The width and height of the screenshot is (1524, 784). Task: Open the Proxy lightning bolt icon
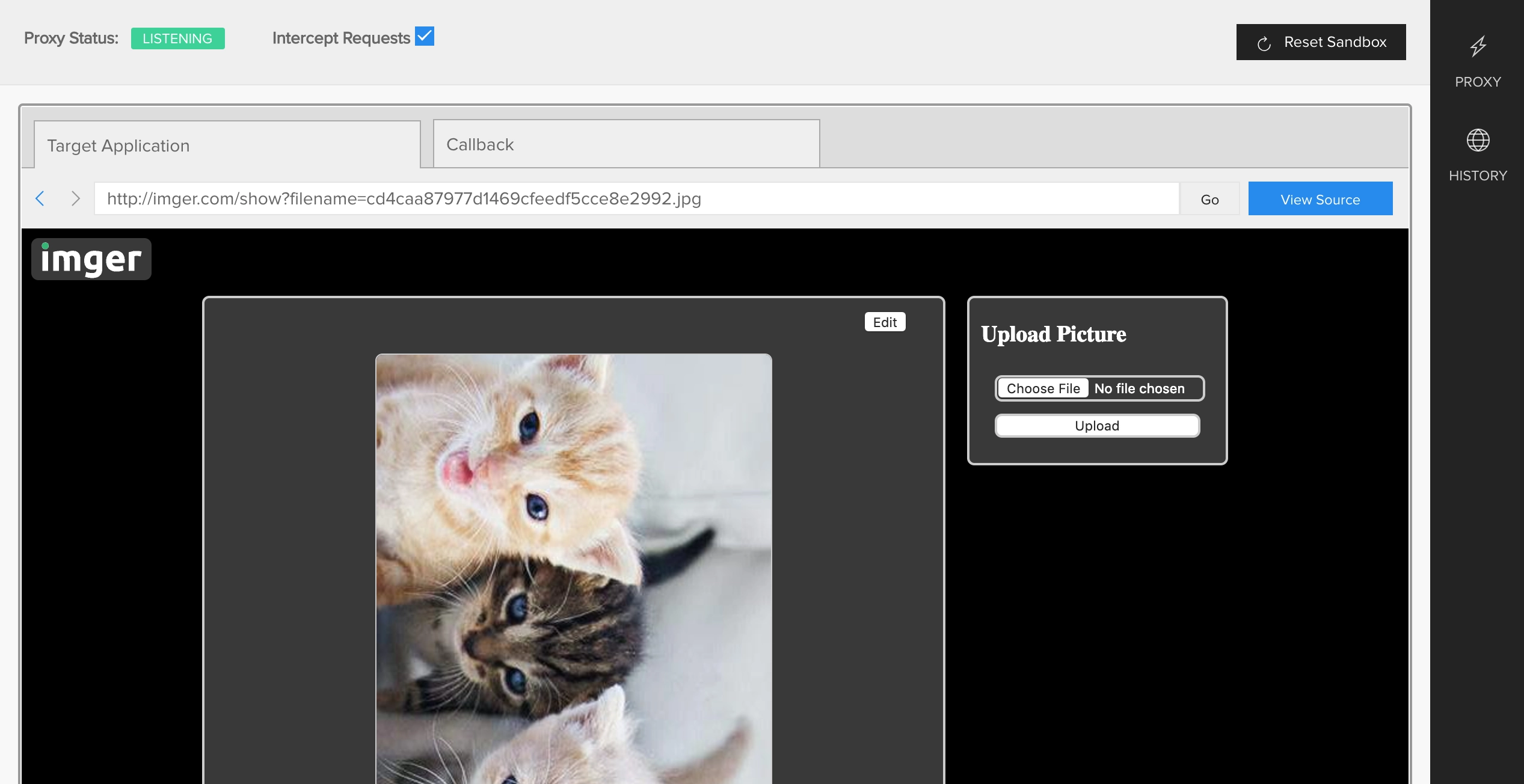point(1478,46)
